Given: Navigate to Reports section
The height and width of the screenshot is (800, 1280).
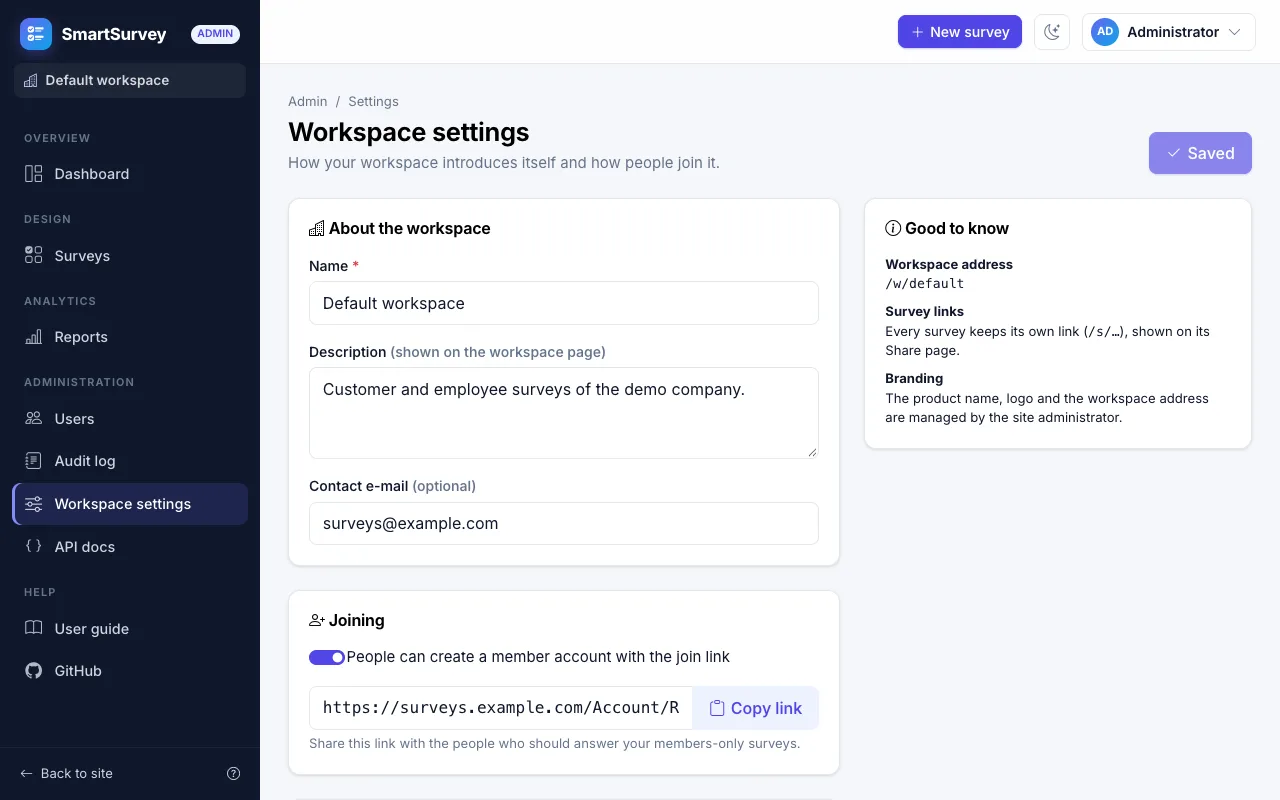Looking at the screenshot, I should click(130, 337).
